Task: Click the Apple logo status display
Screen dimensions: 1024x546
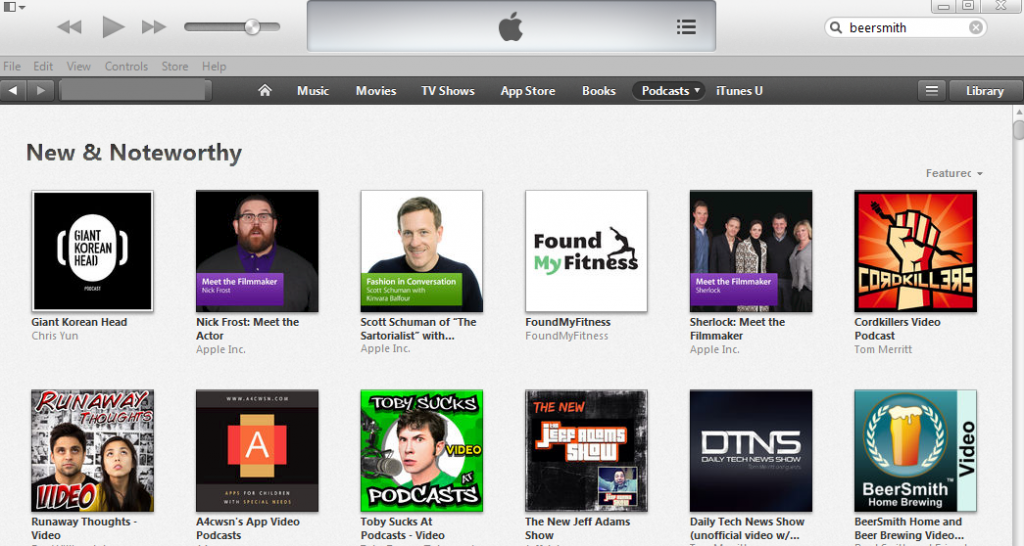Action: [x=511, y=27]
